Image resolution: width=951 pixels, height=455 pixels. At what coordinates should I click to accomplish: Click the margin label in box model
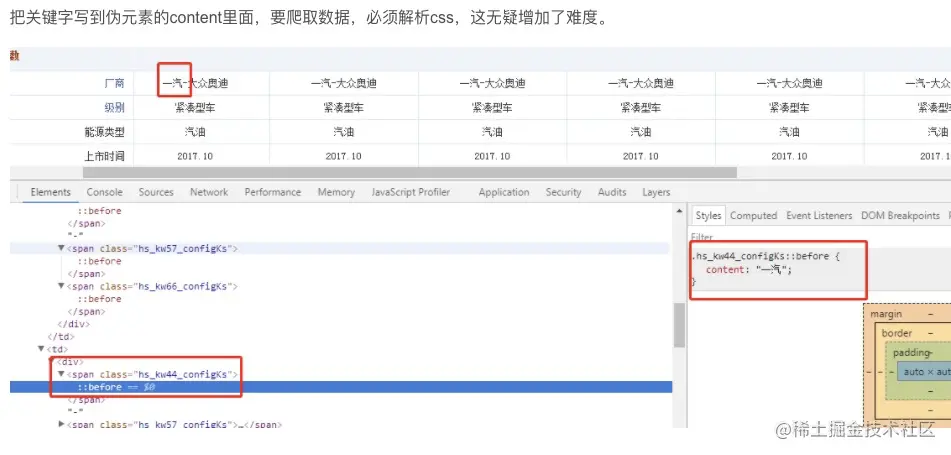coord(886,314)
